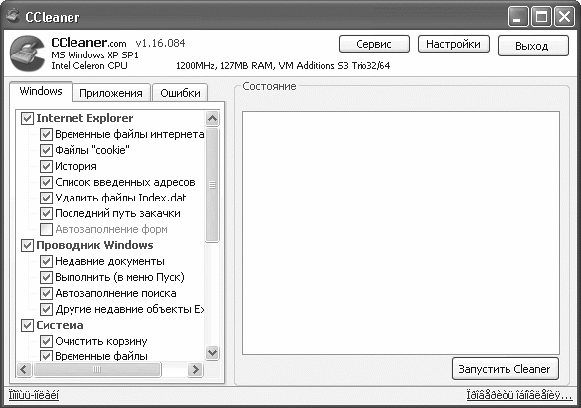Click the CCleaner brush logo icon
Screen dimensions: 581x408
28,54
